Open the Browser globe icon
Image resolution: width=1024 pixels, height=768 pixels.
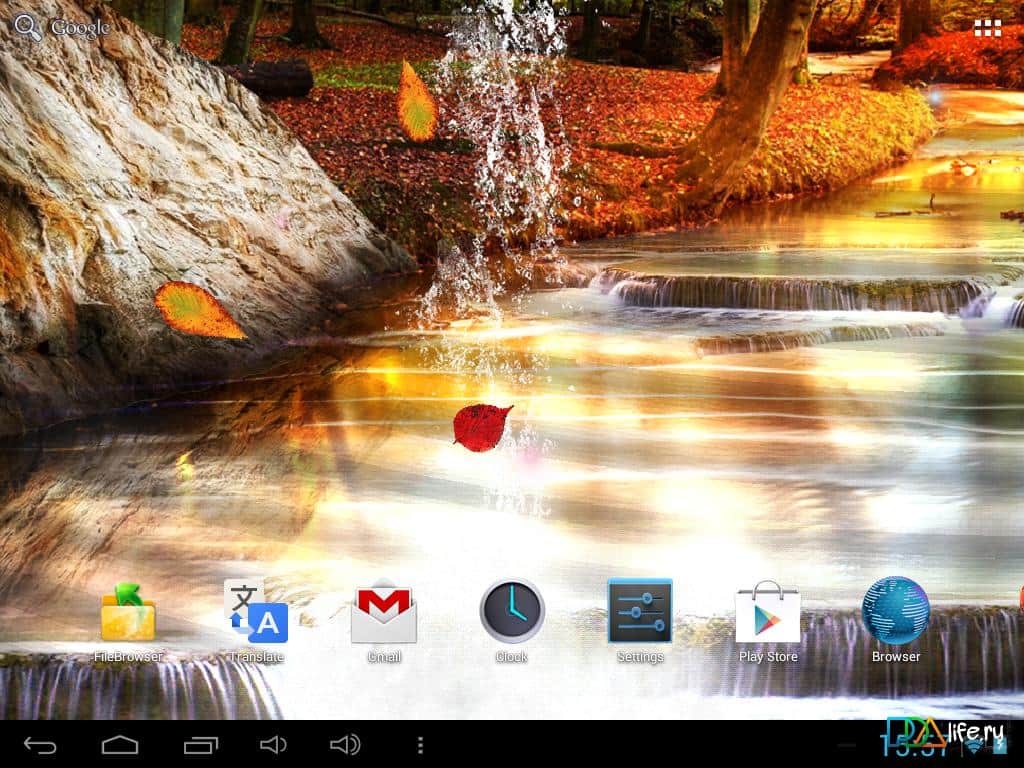(x=896, y=610)
